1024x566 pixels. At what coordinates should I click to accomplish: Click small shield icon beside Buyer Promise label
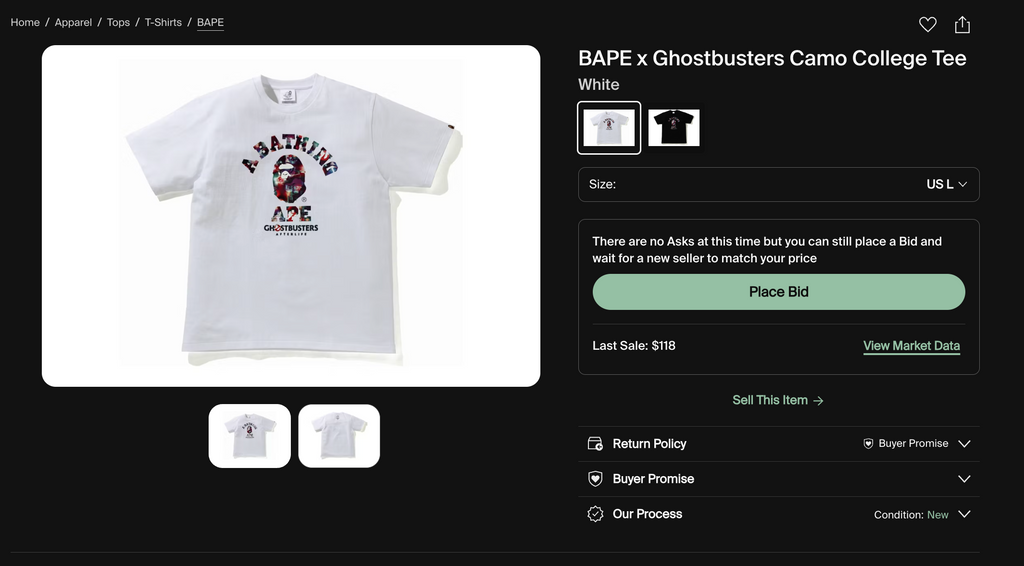coord(868,444)
